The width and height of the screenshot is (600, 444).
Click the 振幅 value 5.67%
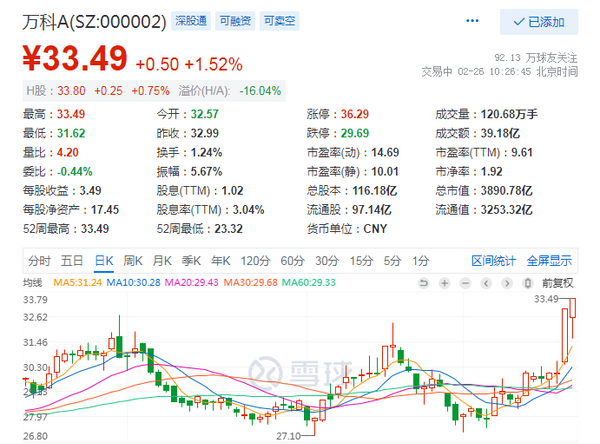(206, 171)
